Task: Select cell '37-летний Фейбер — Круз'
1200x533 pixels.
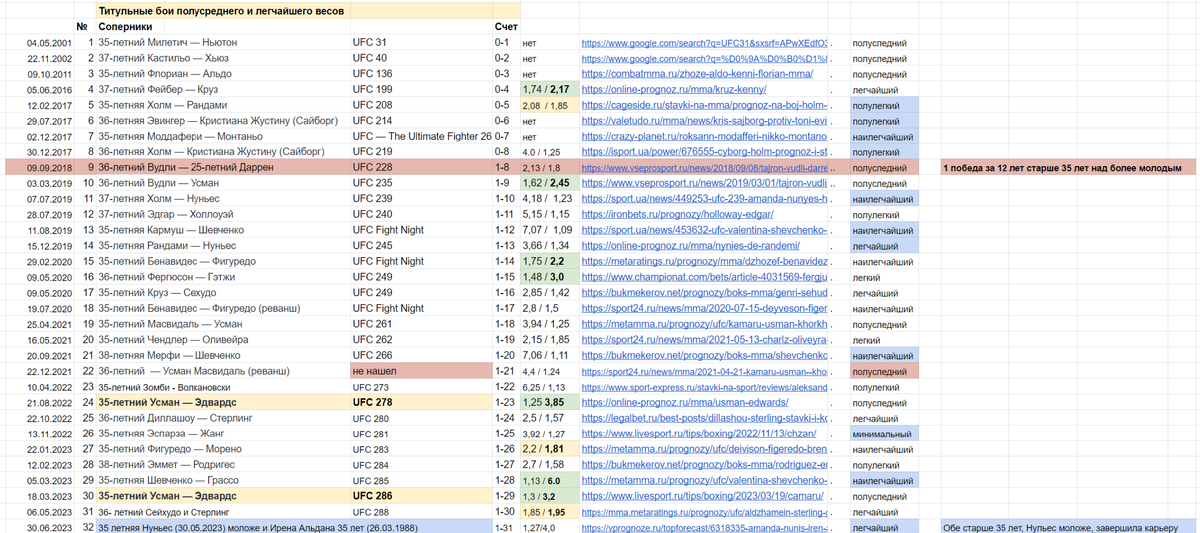Action: (x=223, y=90)
